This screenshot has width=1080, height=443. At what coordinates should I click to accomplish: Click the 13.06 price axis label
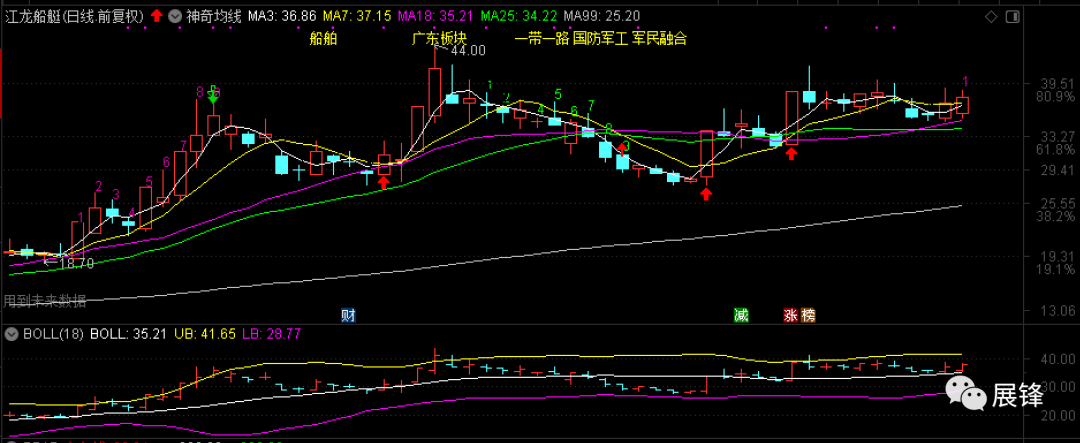click(x=1058, y=311)
